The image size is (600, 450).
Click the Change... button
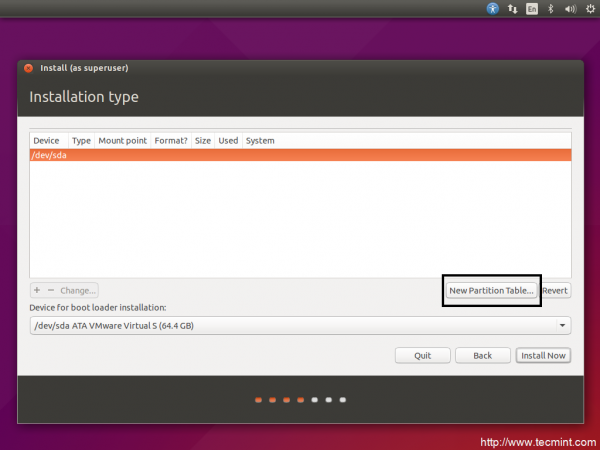point(78,290)
